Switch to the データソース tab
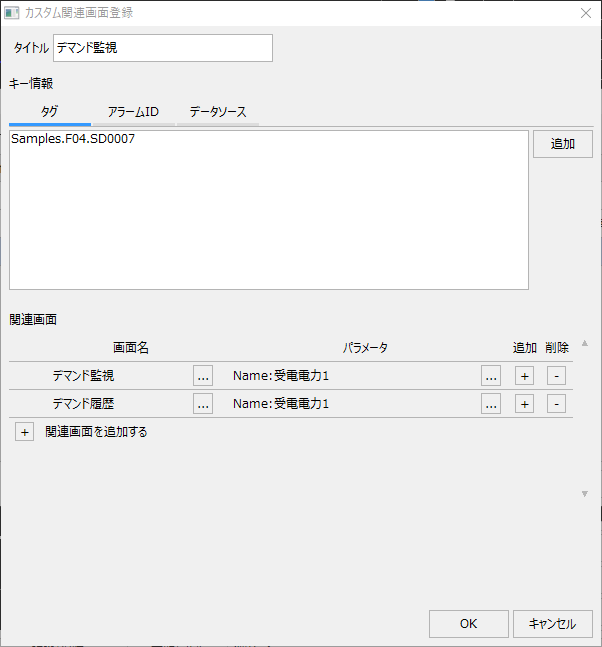602x647 pixels. pos(218,112)
